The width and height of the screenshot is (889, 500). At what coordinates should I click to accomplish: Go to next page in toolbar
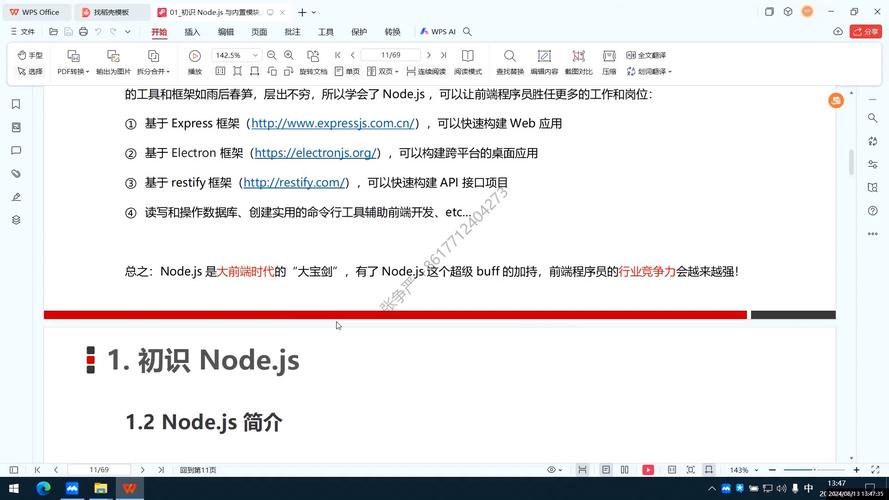pyautogui.click(x=429, y=55)
